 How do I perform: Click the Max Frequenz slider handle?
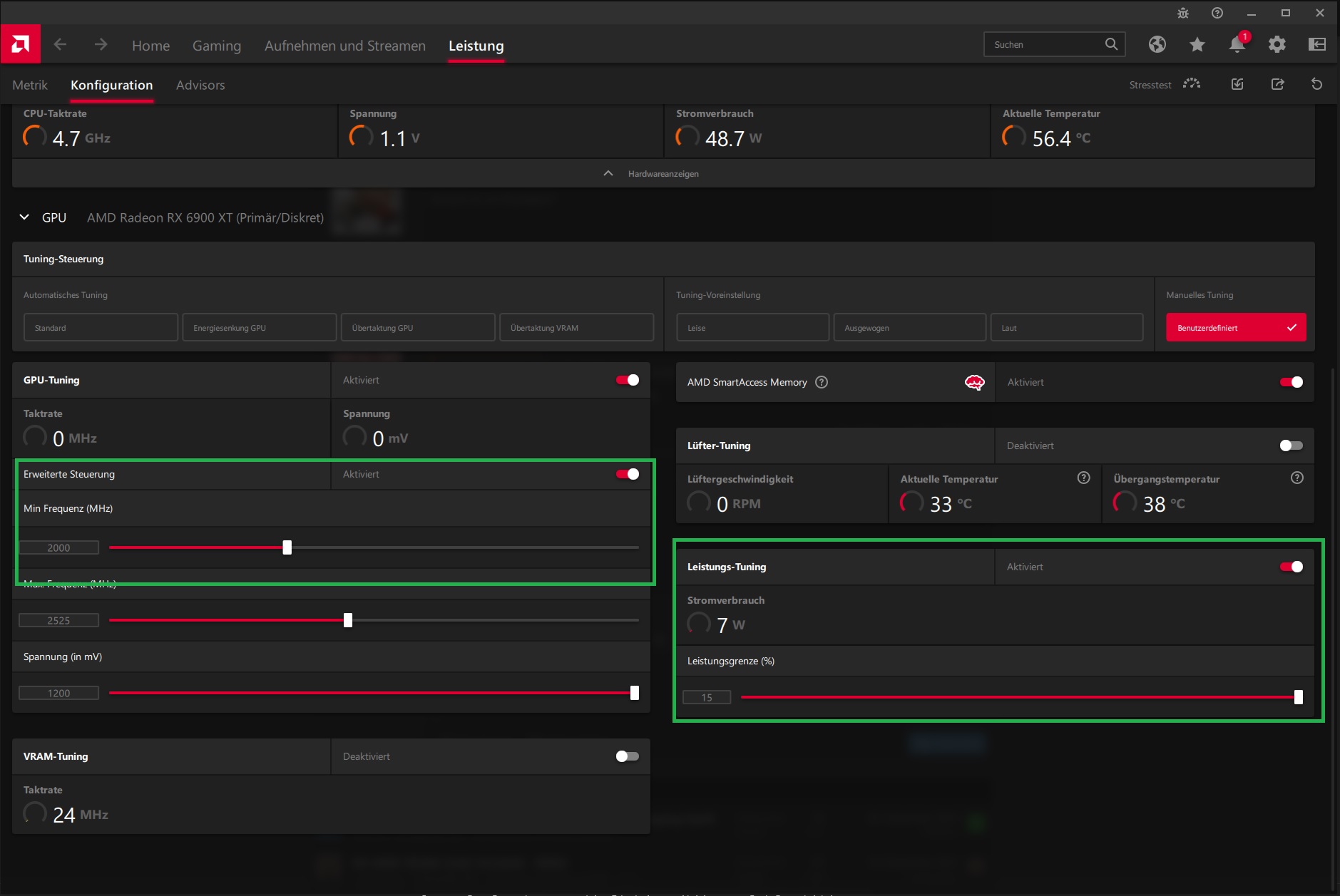pyautogui.click(x=348, y=620)
